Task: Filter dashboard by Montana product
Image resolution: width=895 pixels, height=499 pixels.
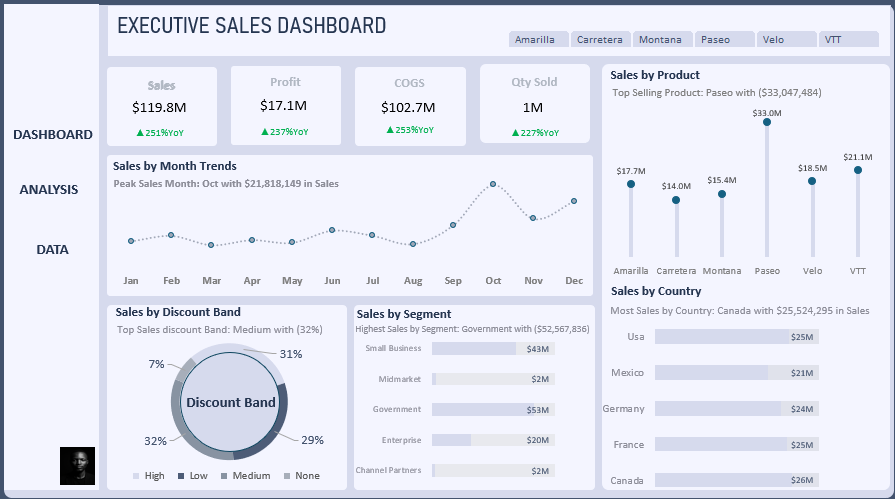Action: (662, 39)
